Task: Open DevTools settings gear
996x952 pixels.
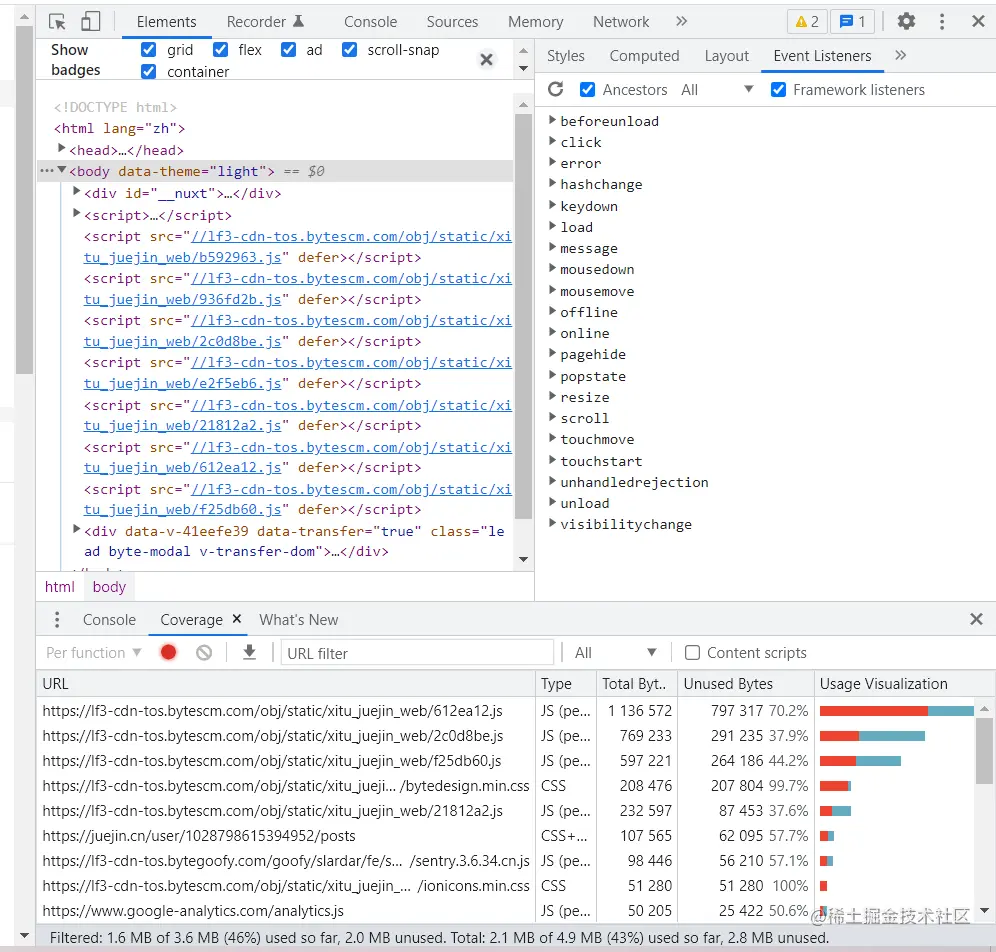Action: click(906, 21)
